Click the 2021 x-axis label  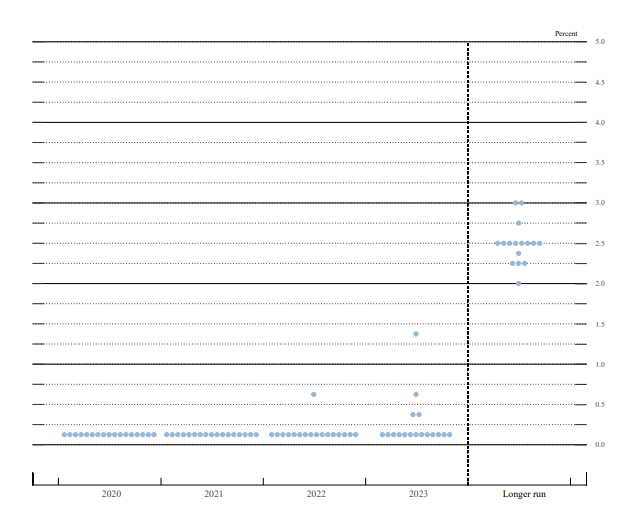pos(214,494)
